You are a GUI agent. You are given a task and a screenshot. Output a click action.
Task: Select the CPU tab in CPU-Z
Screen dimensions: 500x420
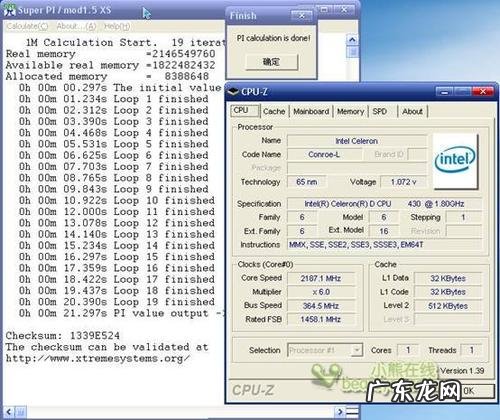point(244,110)
